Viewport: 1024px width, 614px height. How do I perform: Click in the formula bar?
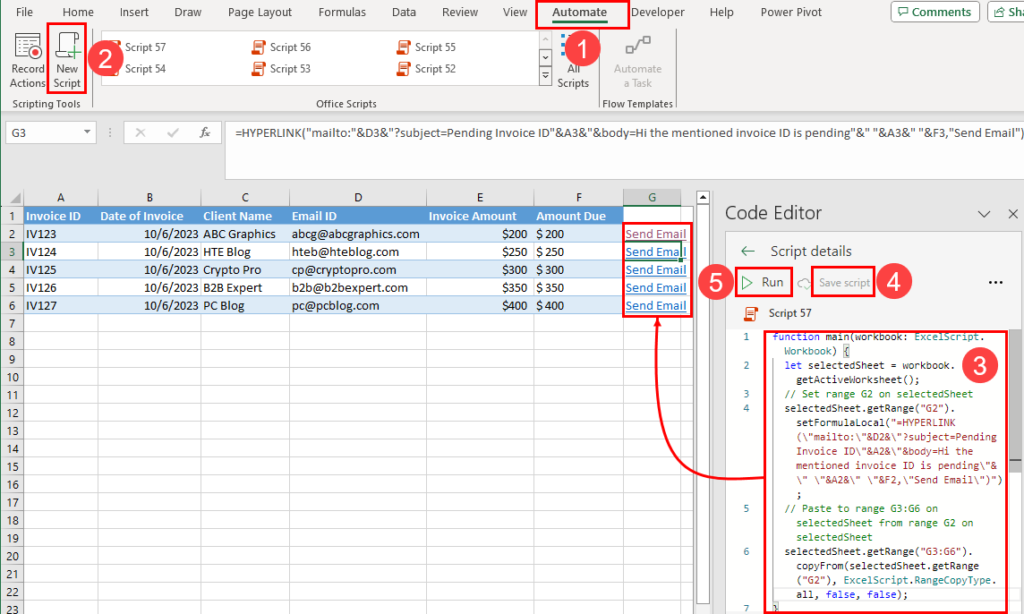(624, 150)
